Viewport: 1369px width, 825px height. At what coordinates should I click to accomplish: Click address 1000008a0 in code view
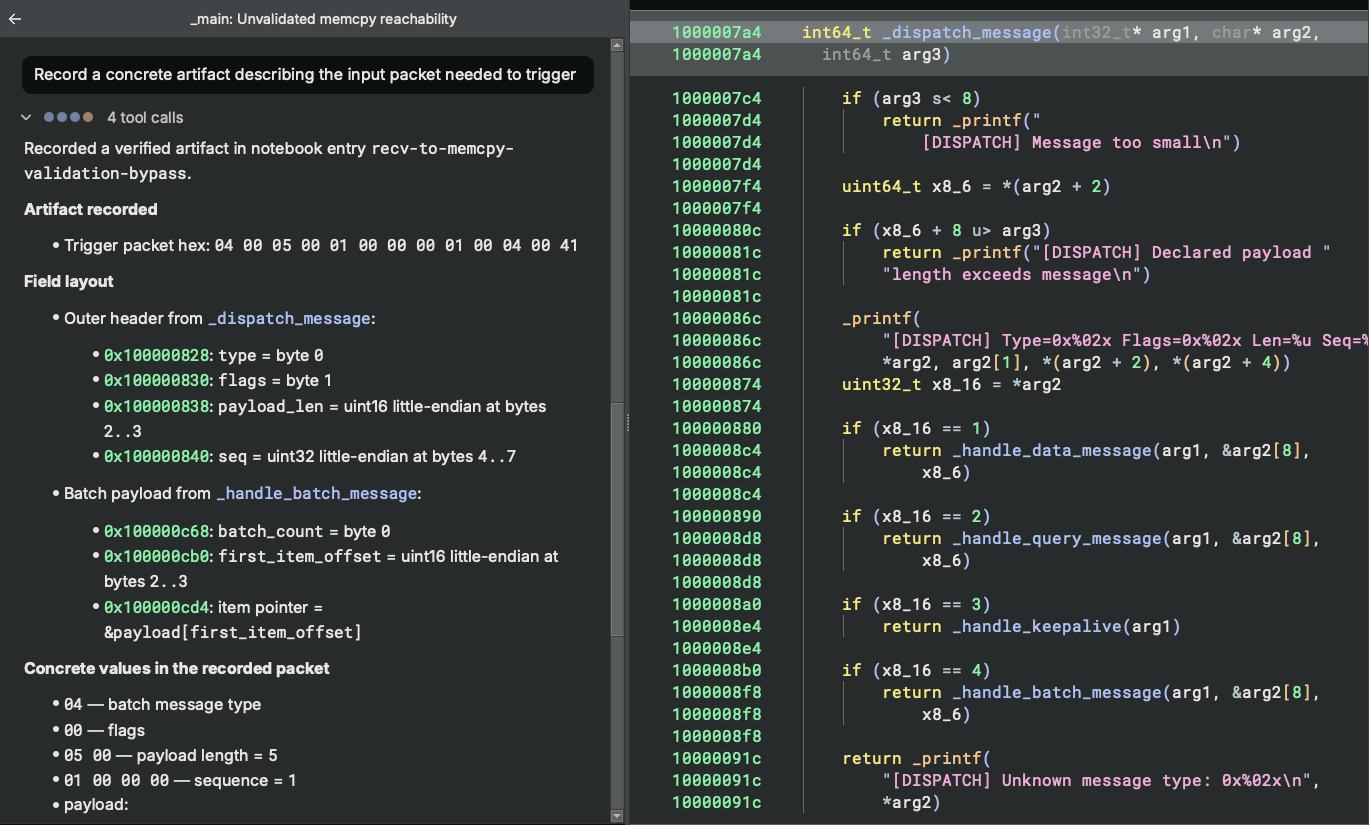(x=716, y=604)
